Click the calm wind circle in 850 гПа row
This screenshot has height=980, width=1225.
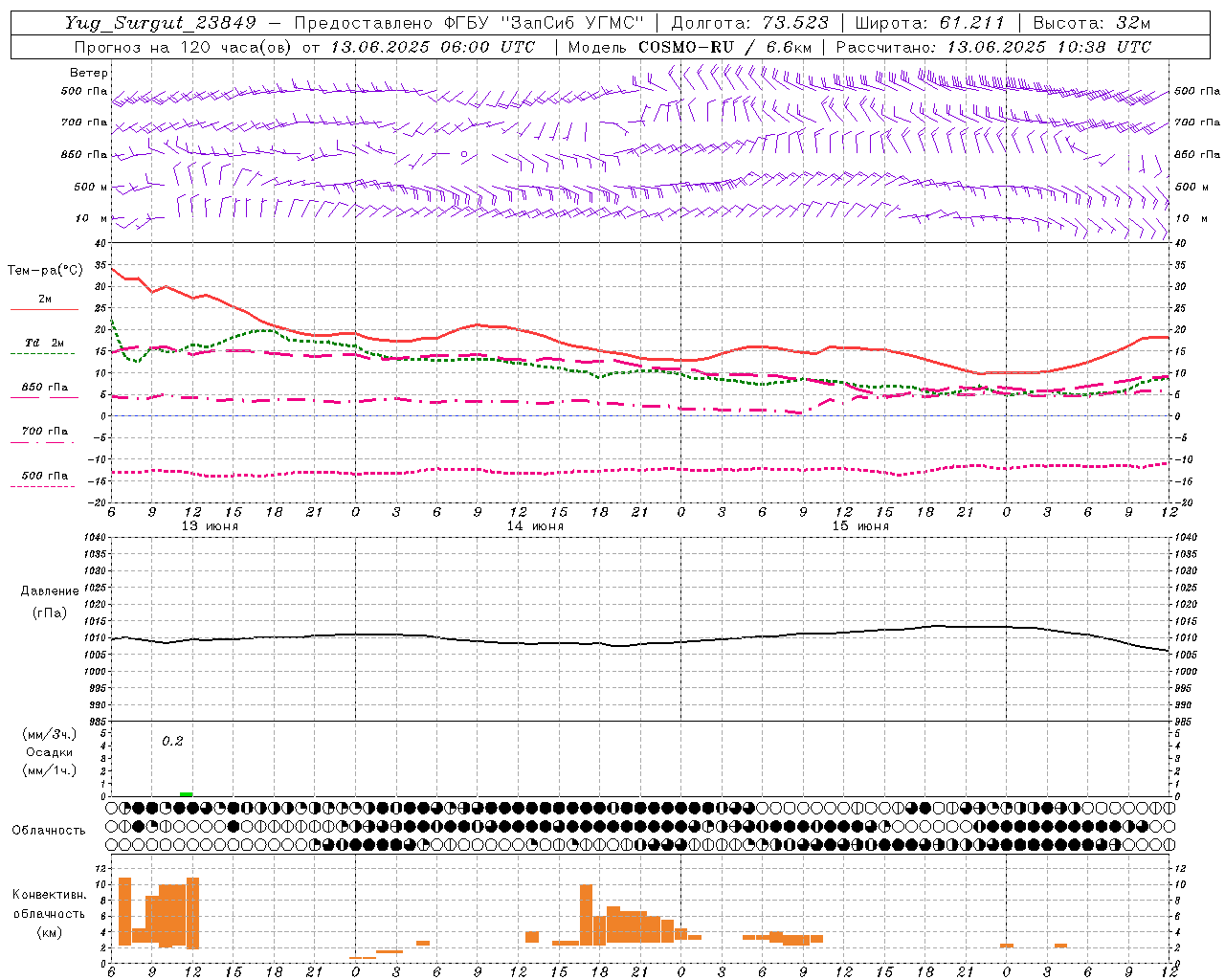464,153
